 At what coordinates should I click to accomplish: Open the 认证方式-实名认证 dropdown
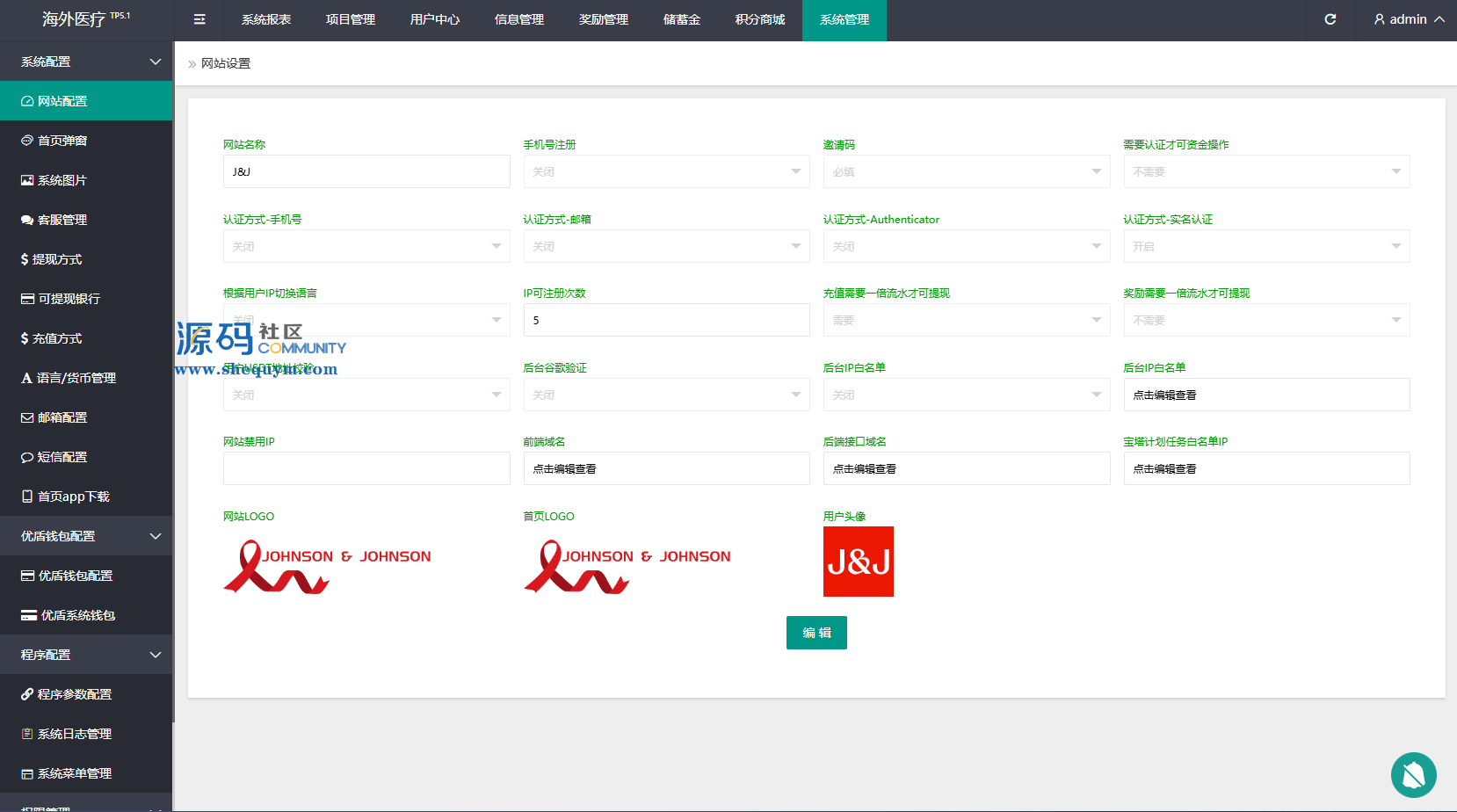coord(1266,246)
